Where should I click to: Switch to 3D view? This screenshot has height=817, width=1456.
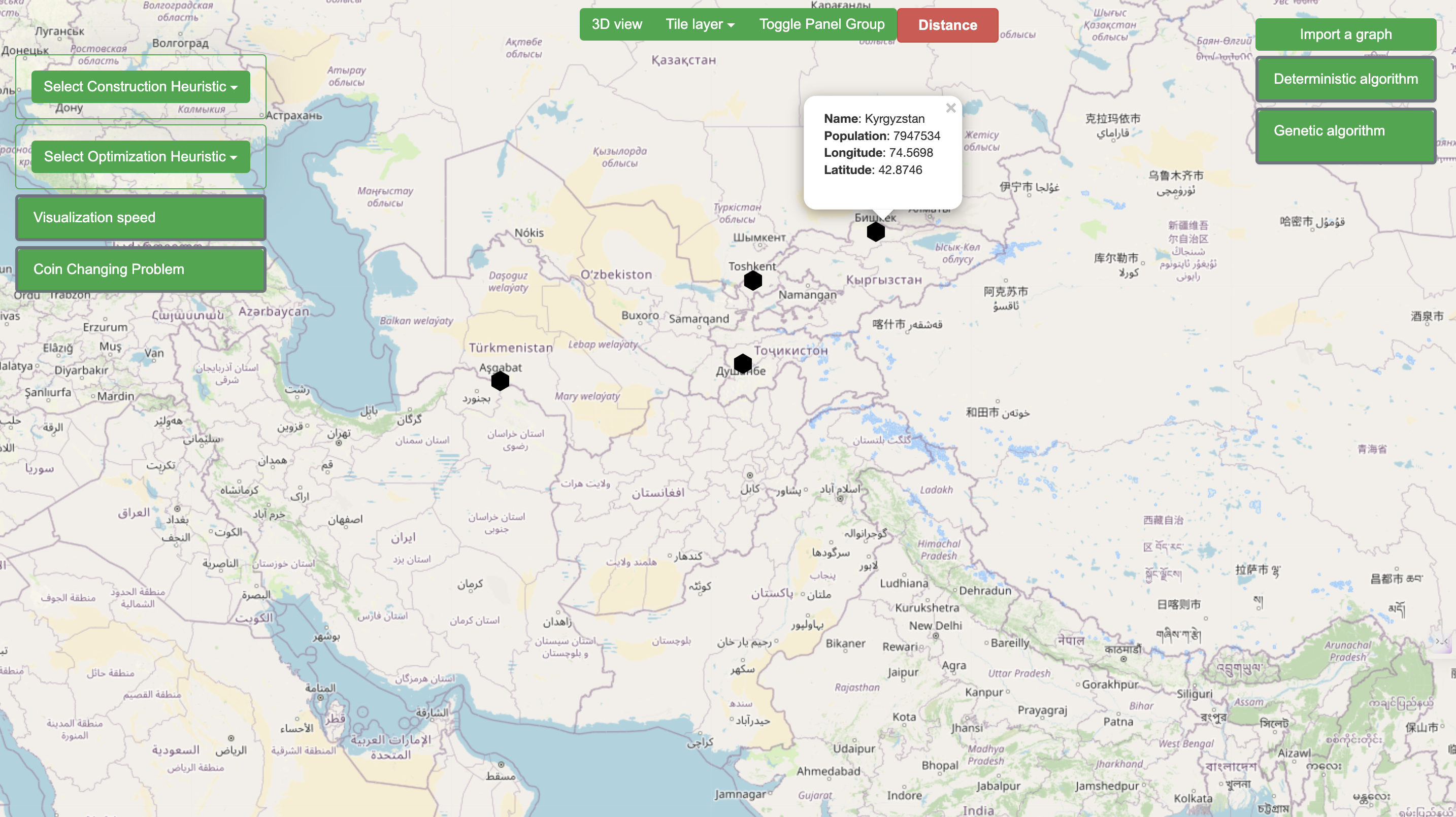point(616,24)
